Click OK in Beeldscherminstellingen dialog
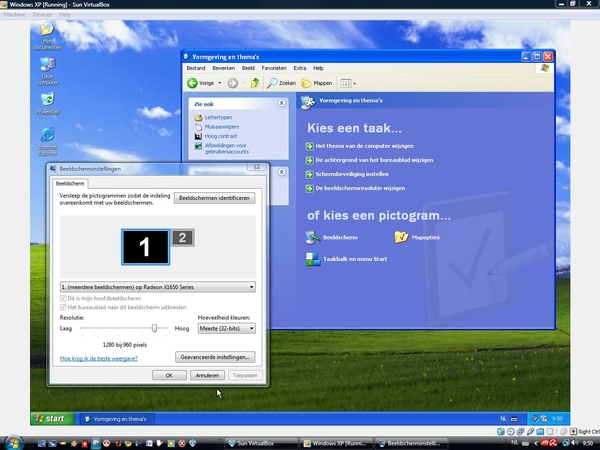 click(x=169, y=375)
